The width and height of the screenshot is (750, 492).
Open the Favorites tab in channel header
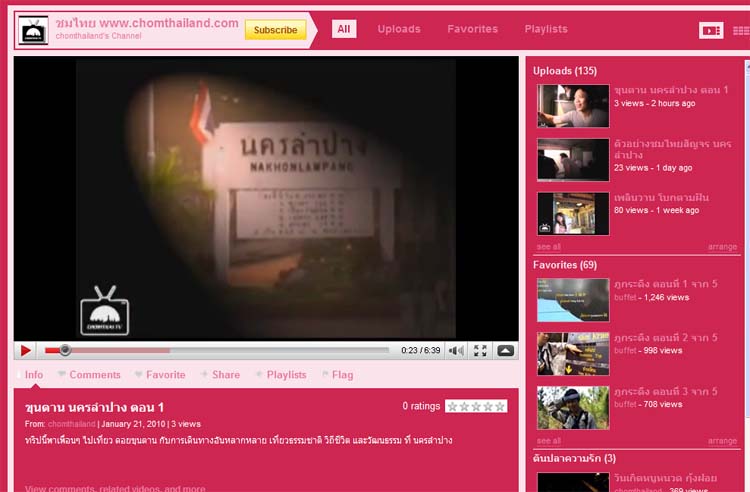[473, 29]
